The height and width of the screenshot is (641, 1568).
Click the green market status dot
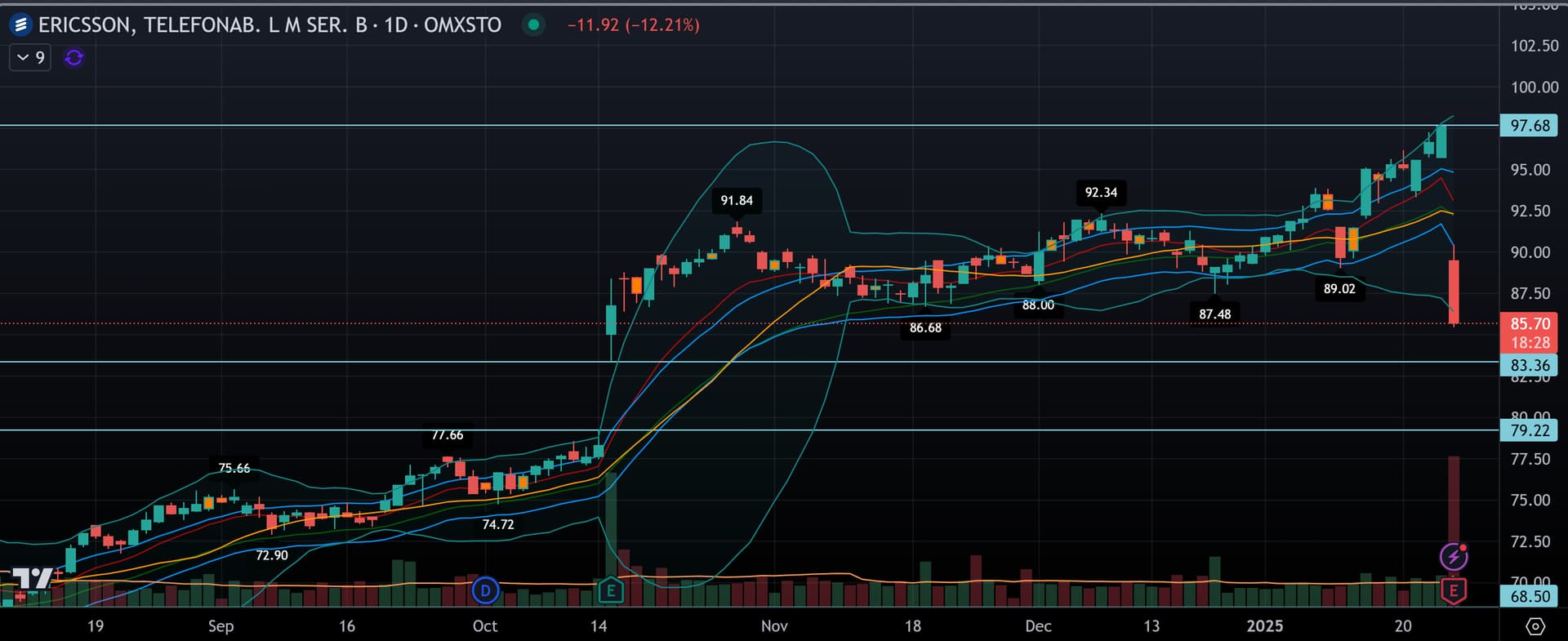(x=533, y=25)
